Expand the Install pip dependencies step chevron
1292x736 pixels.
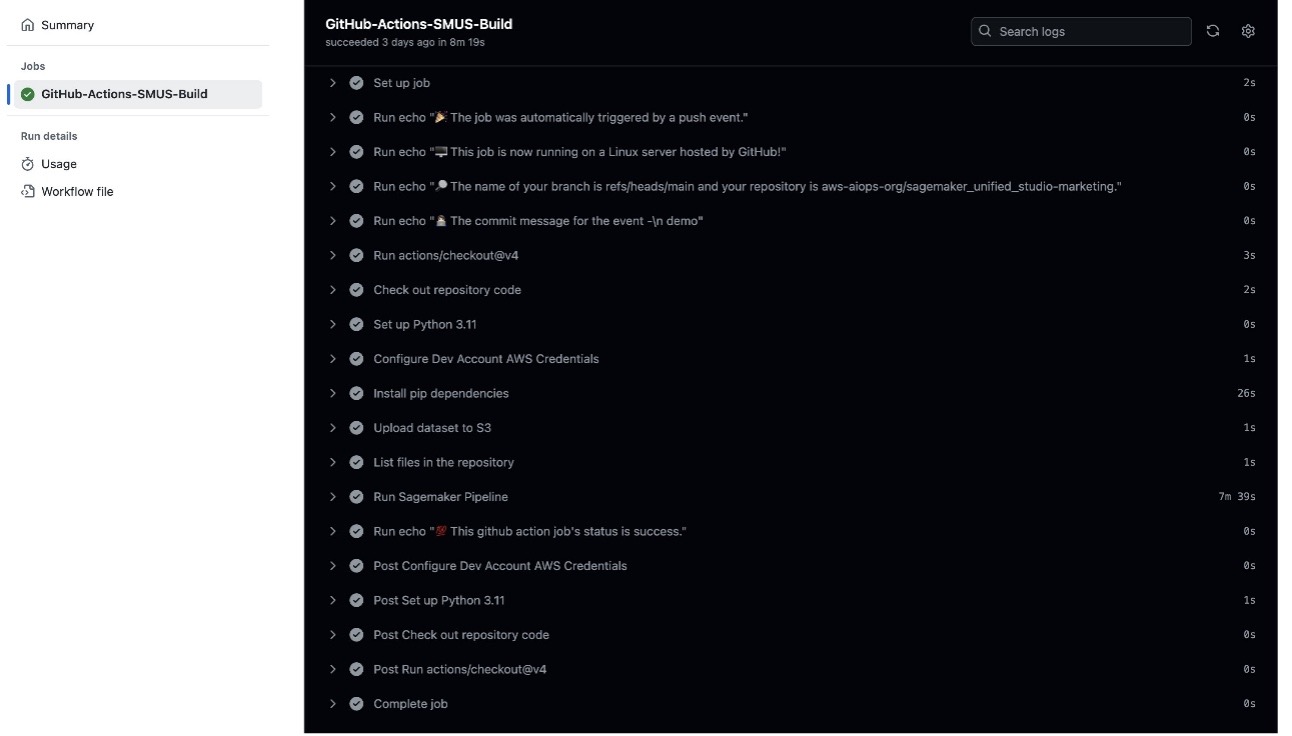pos(333,393)
